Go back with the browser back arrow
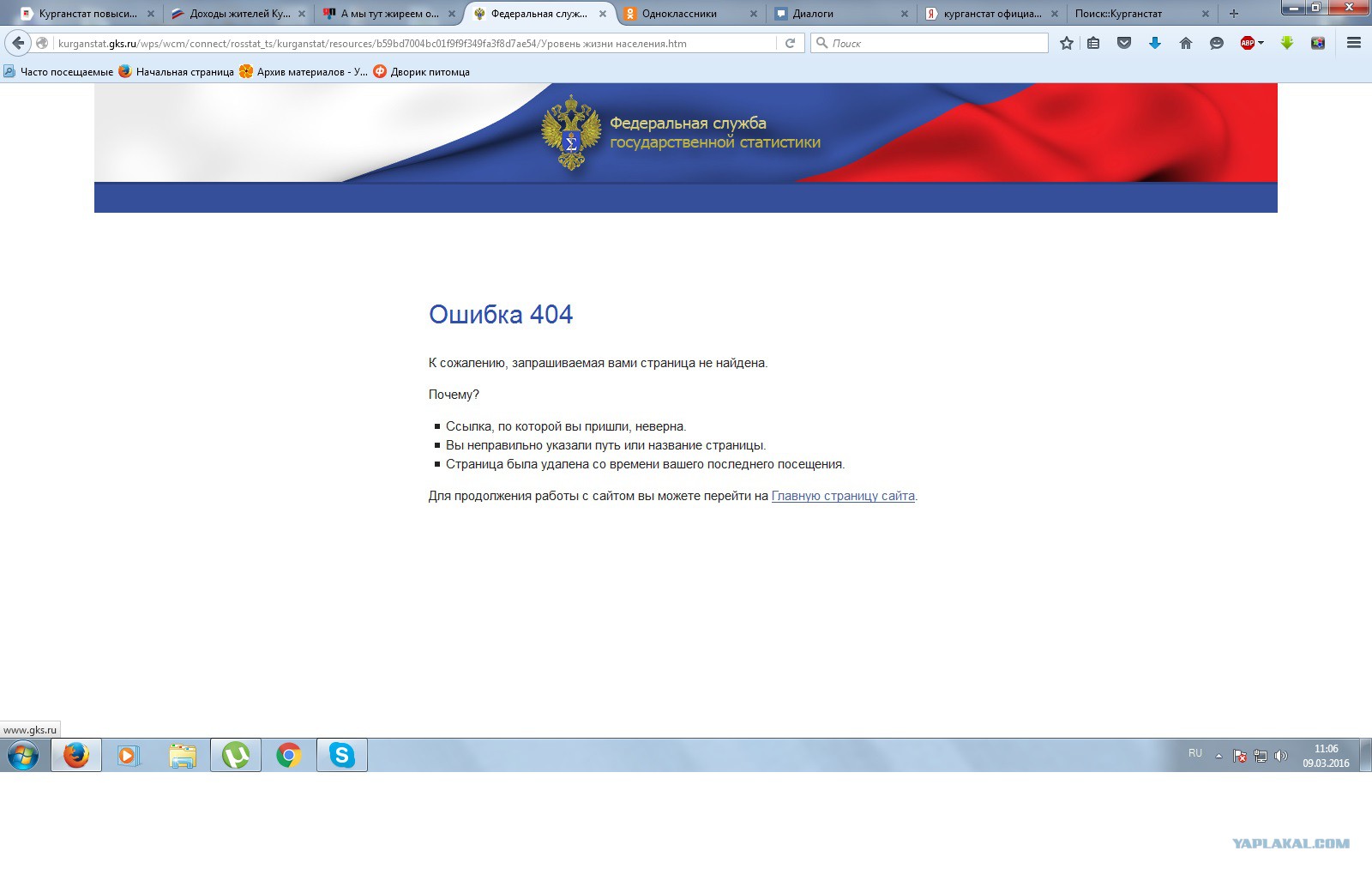The height and width of the screenshot is (869, 1372). coord(18,43)
